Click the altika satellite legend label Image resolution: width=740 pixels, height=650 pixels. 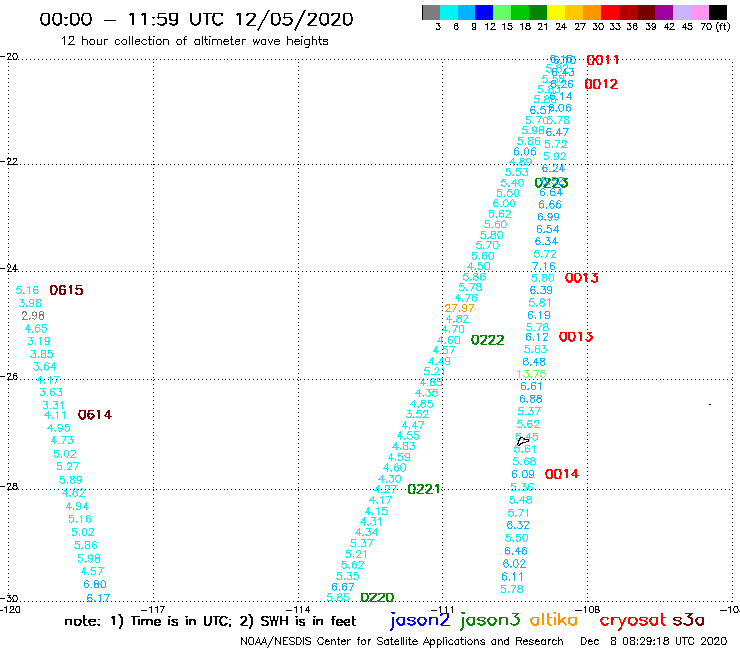click(553, 620)
